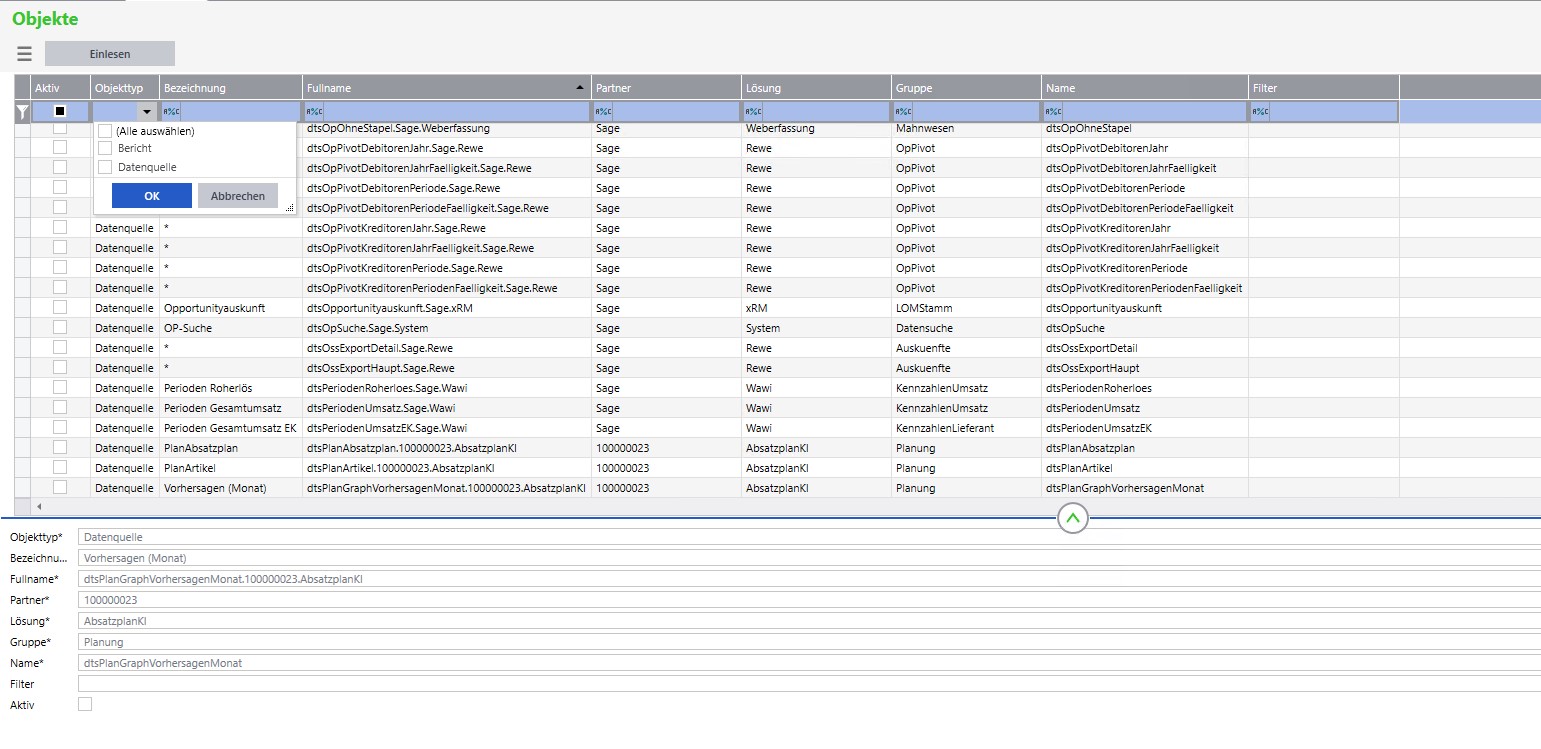
Task: Open Partner filter operator icon
Action: tap(603, 112)
